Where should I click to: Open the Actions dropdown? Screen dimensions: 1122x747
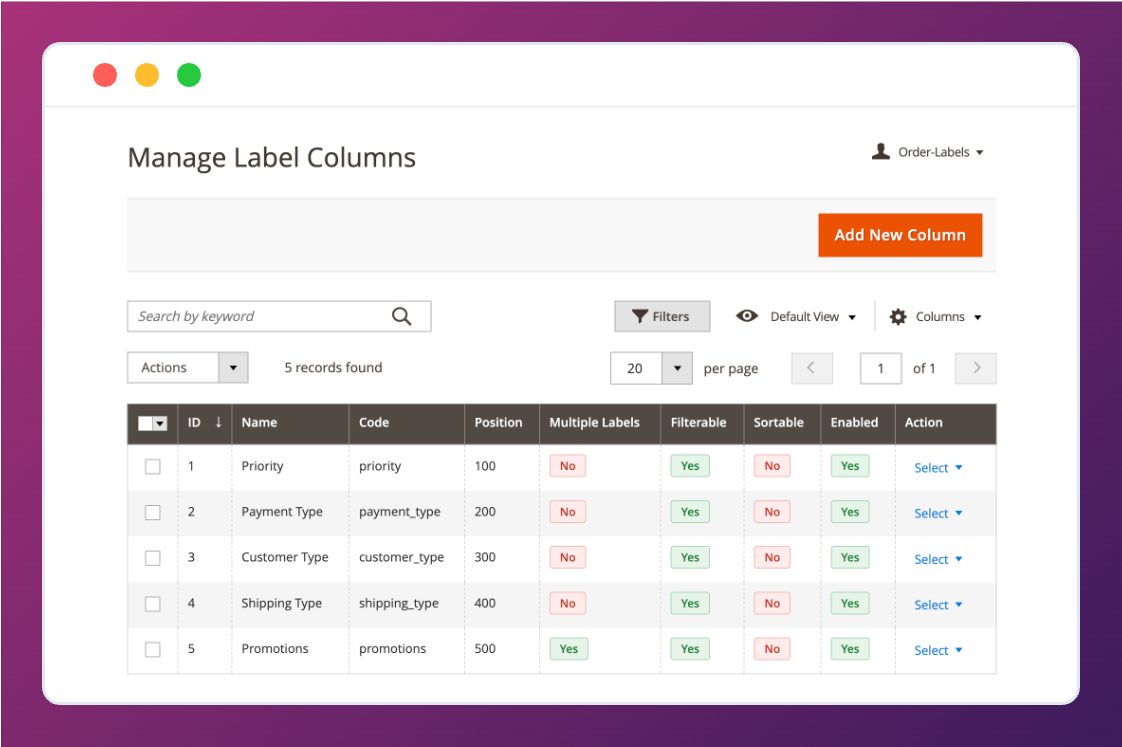(187, 368)
